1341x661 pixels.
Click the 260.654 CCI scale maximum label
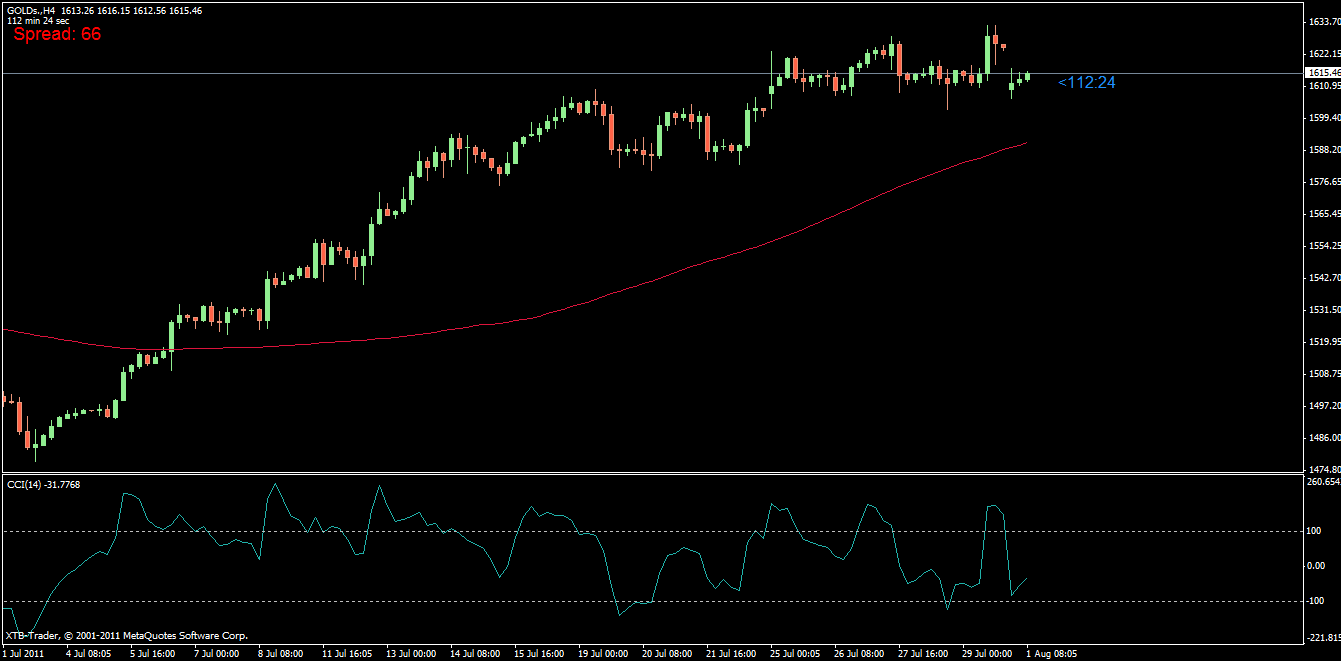[x=1322, y=482]
